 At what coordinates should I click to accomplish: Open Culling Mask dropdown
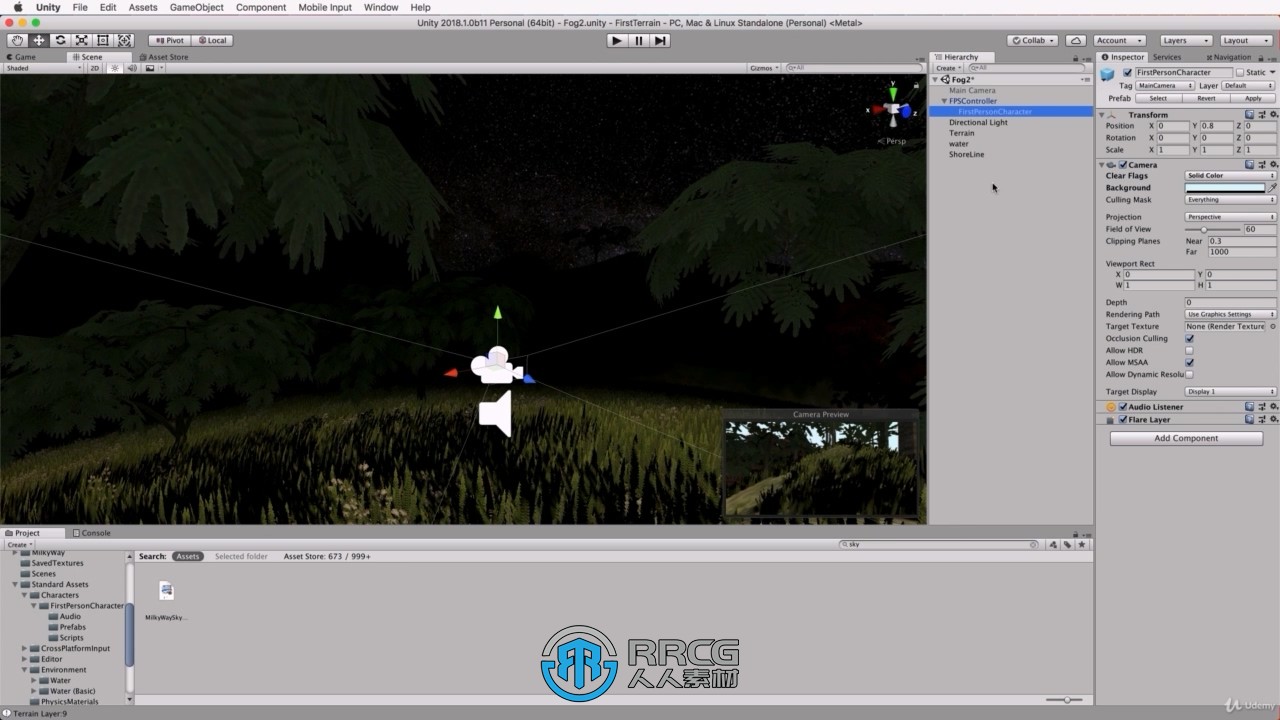click(1231, 200)
